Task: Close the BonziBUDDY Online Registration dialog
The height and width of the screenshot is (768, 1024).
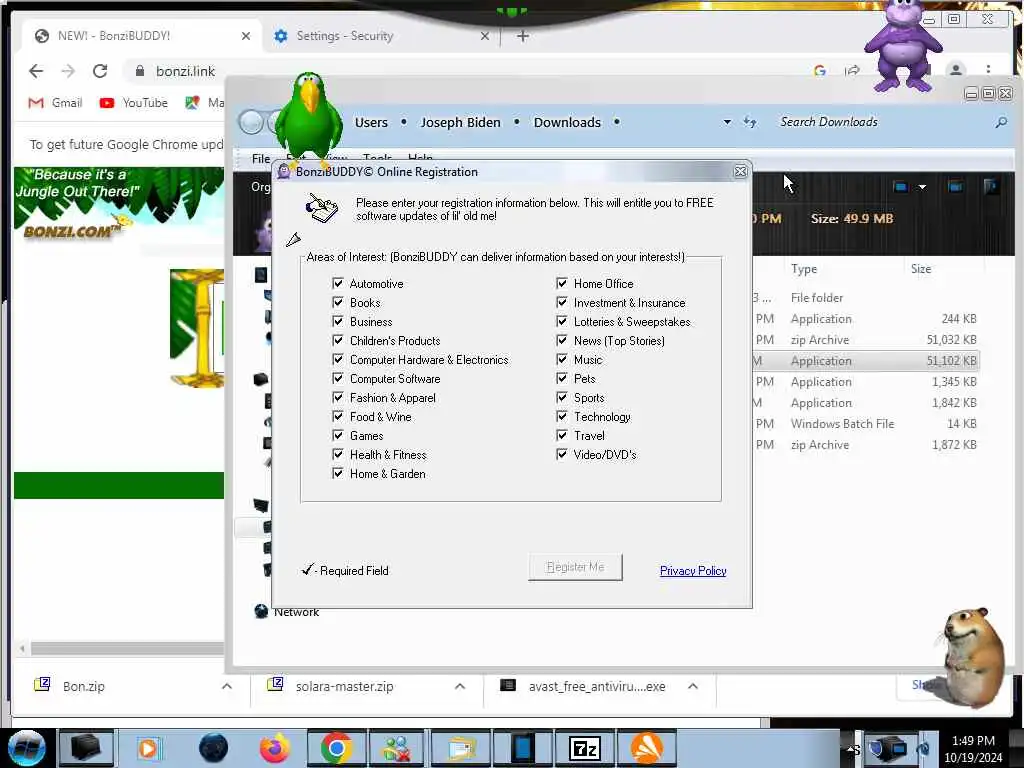Action: click(x=740, y=171)
